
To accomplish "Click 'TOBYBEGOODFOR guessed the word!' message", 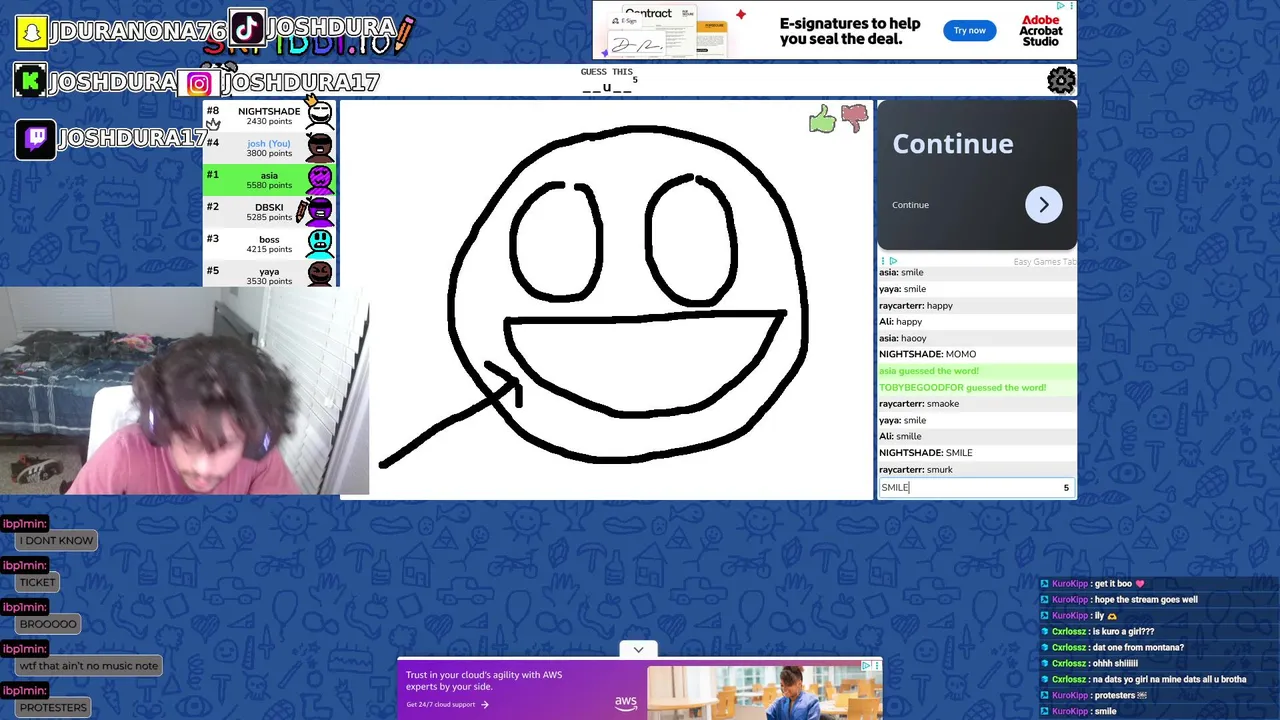I will click(977, 387).
